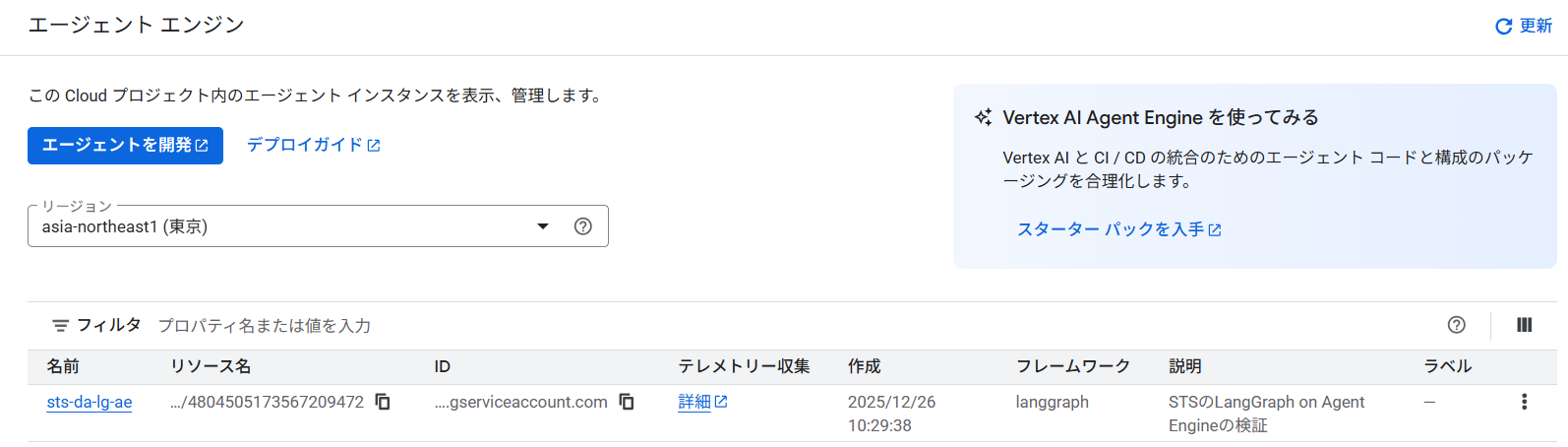Click the フレームワーク column header
Viewport: 1568px width, 447px height.
click(x=1072, y=366)
